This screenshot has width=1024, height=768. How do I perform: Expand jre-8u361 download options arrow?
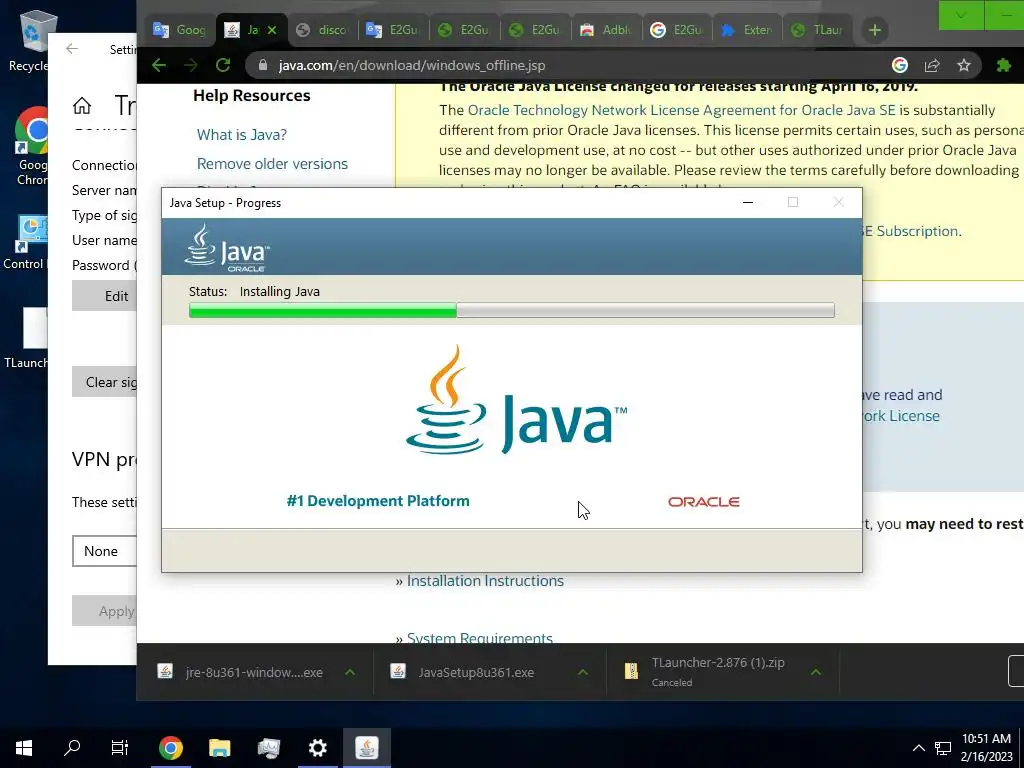(350, 672)
